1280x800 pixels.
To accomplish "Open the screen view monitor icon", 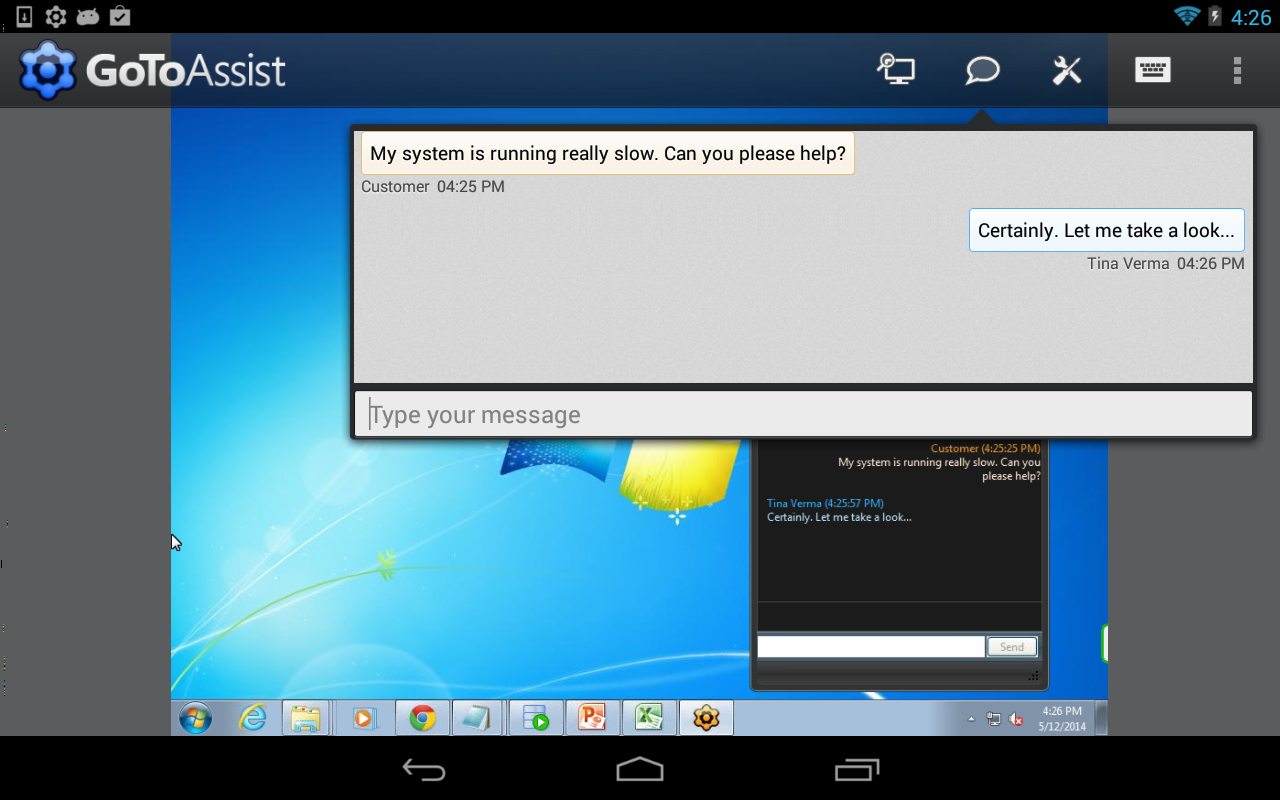I will tap(896, 70).
